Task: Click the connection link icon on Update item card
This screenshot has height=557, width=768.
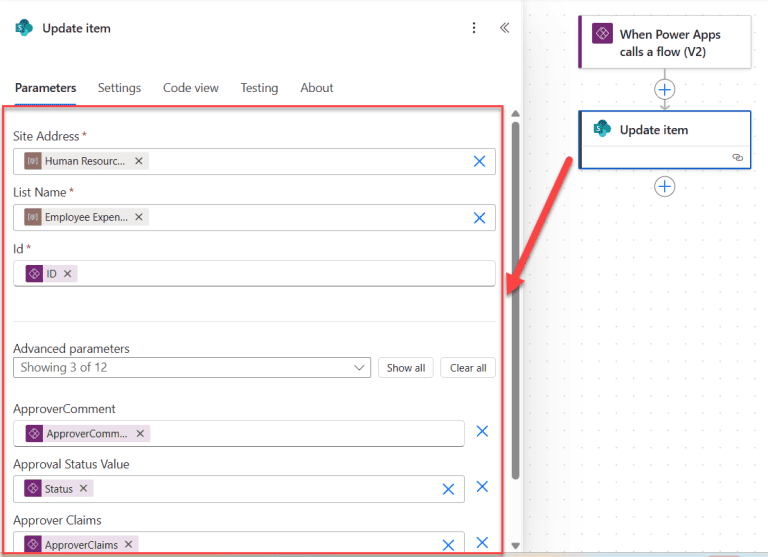Action: [738, 157]
